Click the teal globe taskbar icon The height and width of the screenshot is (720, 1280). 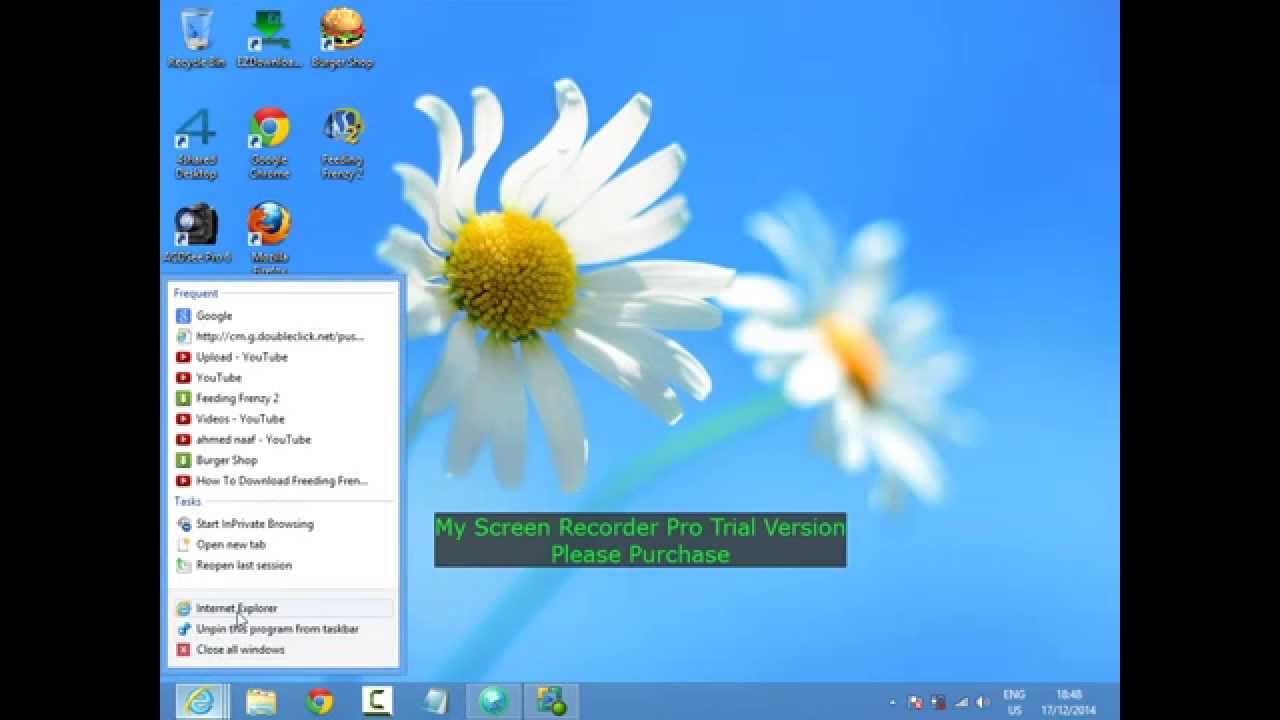point(494,701)
